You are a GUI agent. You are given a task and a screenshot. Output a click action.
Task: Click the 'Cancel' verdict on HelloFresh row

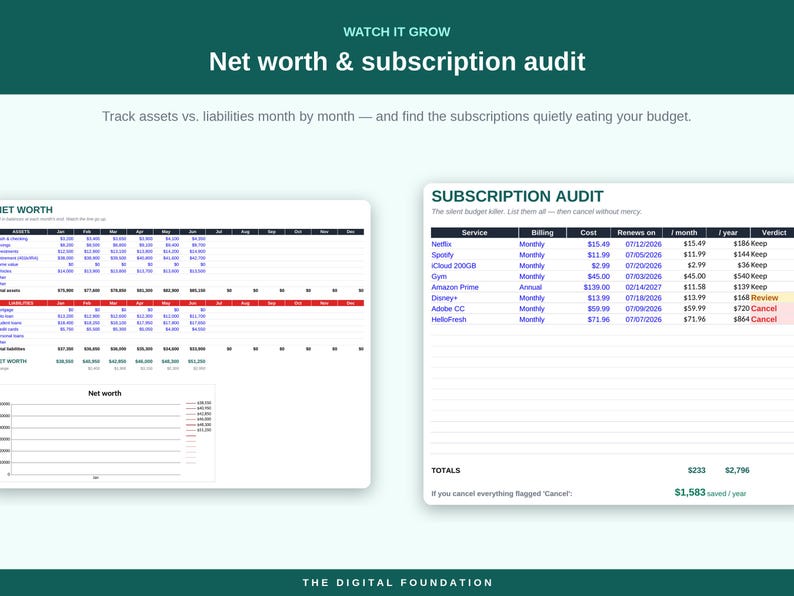click(x=764, y=319)
